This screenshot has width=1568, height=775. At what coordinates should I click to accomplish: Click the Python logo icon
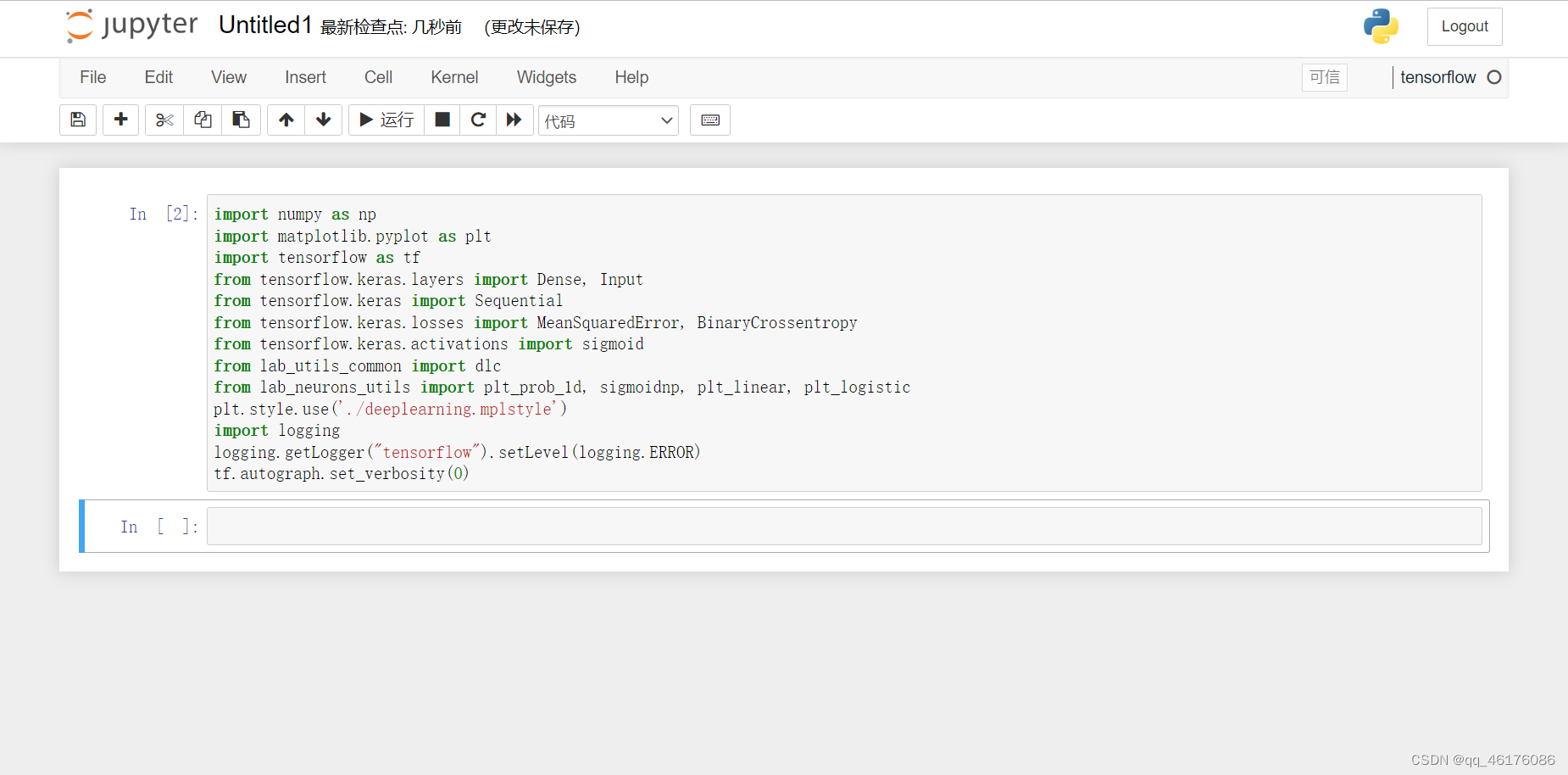click(x=1381, y=26)
